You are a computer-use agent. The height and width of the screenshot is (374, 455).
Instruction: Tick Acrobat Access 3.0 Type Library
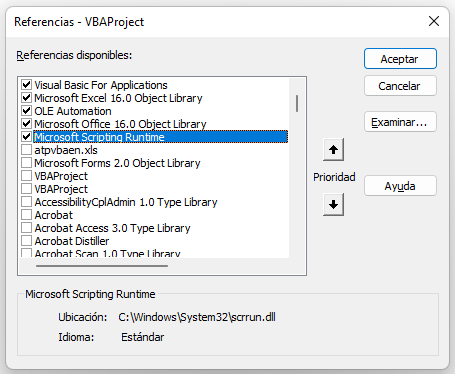pyautogui.click(x=26, y=228)
